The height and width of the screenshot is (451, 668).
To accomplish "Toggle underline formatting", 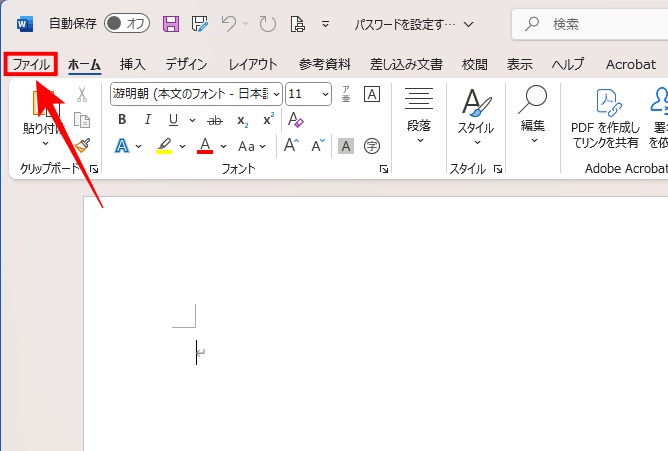I will [x=173, y=120].
